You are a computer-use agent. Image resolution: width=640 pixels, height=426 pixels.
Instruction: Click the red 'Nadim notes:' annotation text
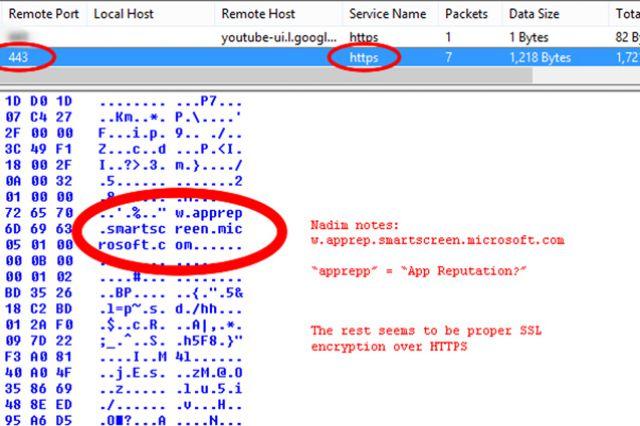pos(354,225)
